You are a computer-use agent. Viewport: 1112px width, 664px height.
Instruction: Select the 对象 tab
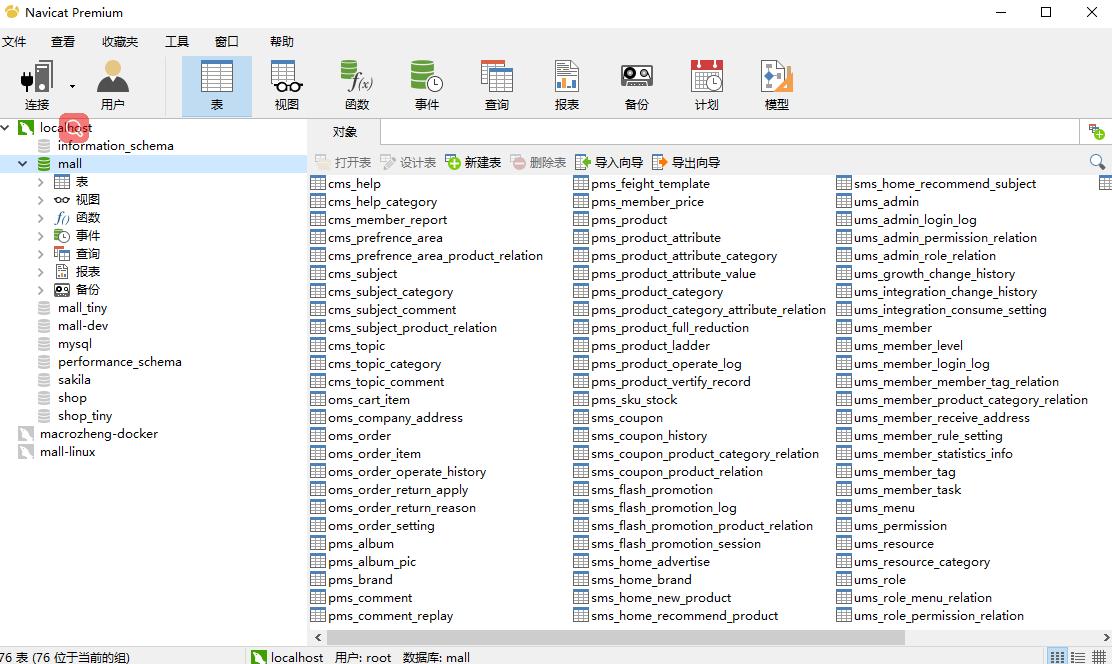pos(344,132)
